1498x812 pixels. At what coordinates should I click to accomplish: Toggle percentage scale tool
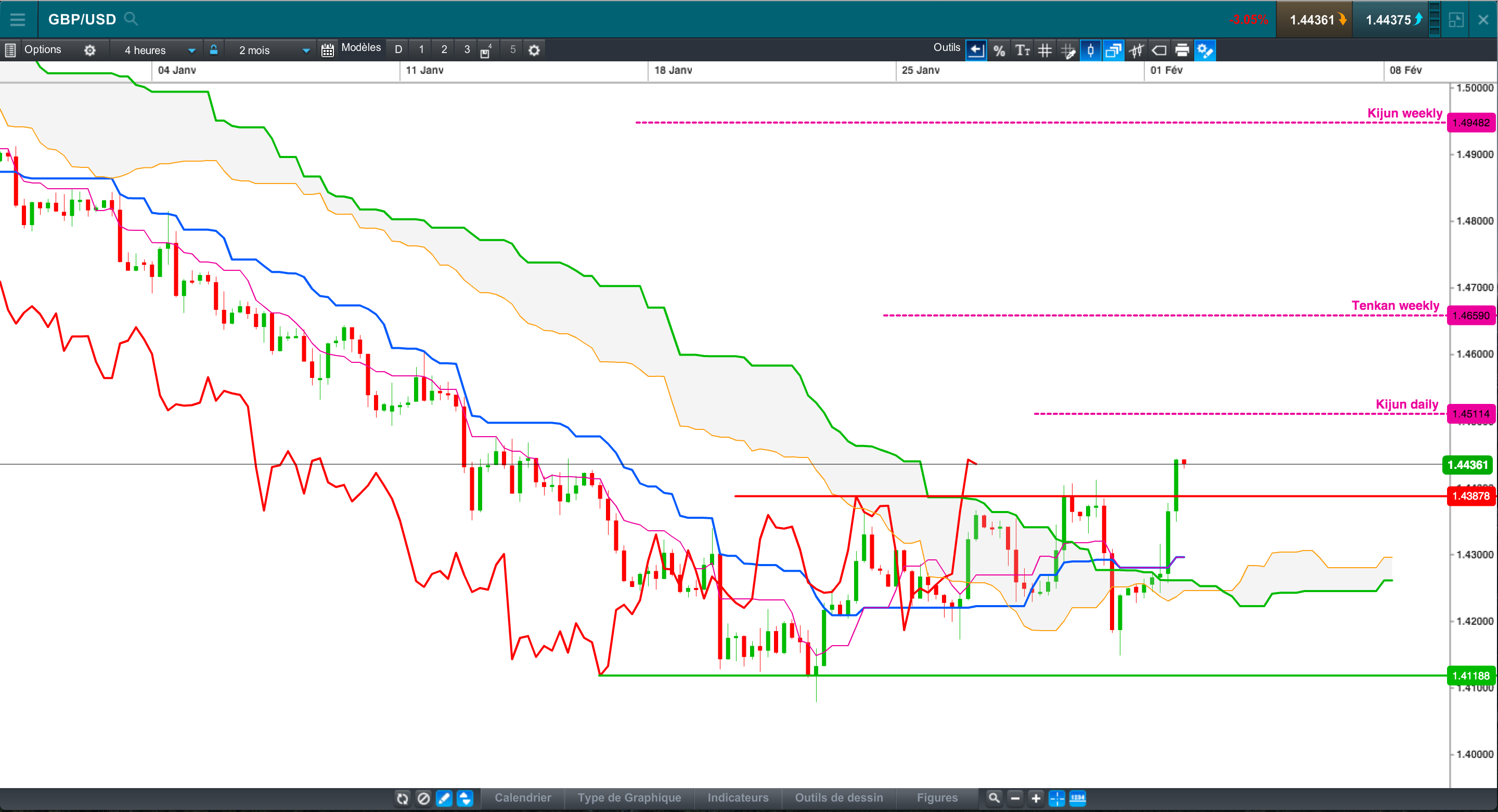[x=999, y=50]
